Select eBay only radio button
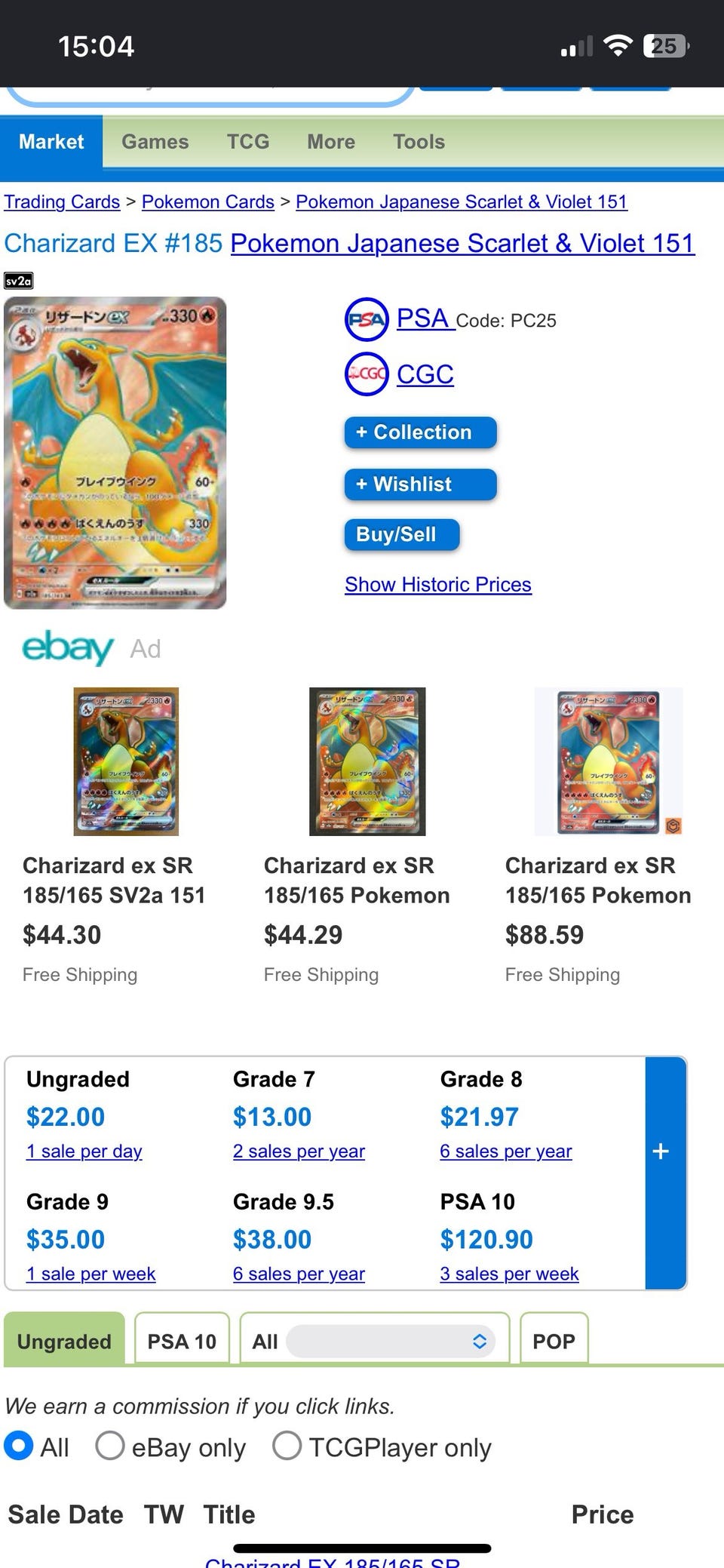The image size is (724, 1568). coord(110,1447)
